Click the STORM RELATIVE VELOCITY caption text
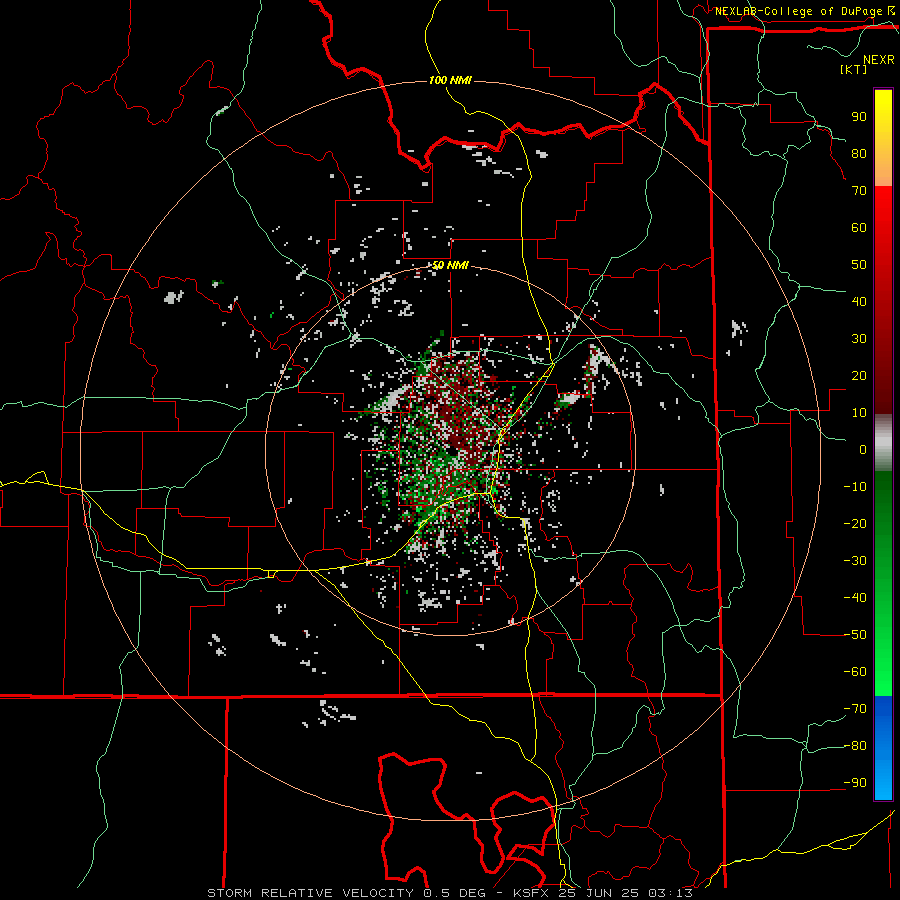Image resolution: width=900 pixels, height=900 pixels. coord(310,893)
